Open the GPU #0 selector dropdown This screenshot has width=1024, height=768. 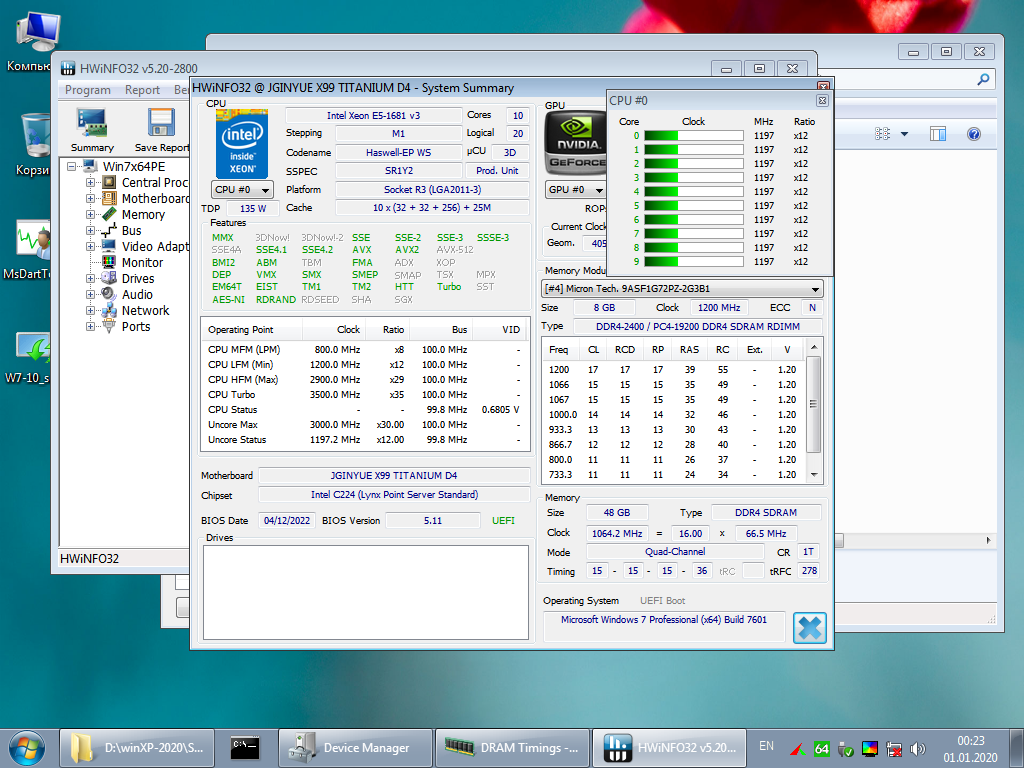click(575, 190)
